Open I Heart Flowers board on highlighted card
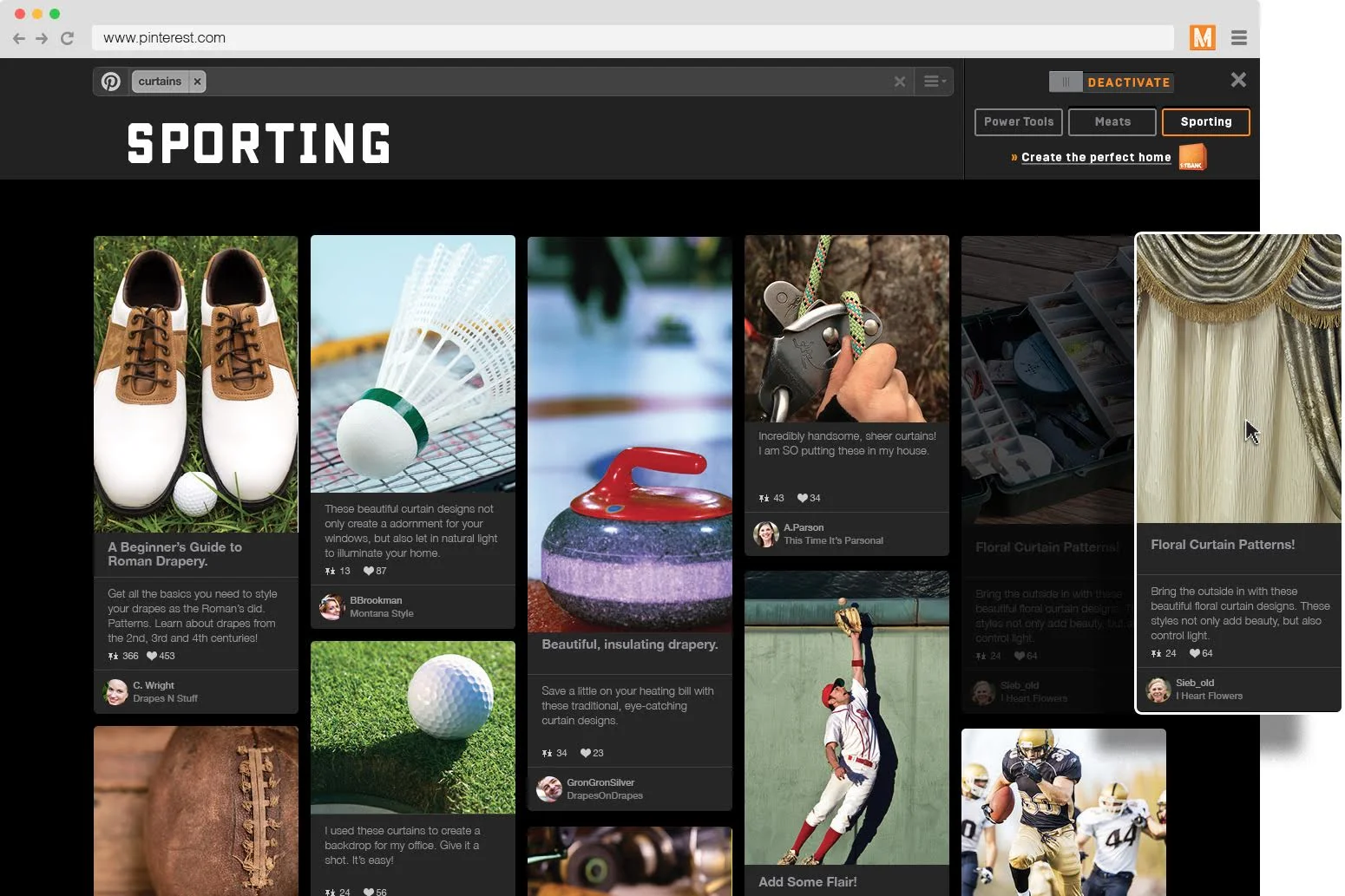 point(1210,697)
